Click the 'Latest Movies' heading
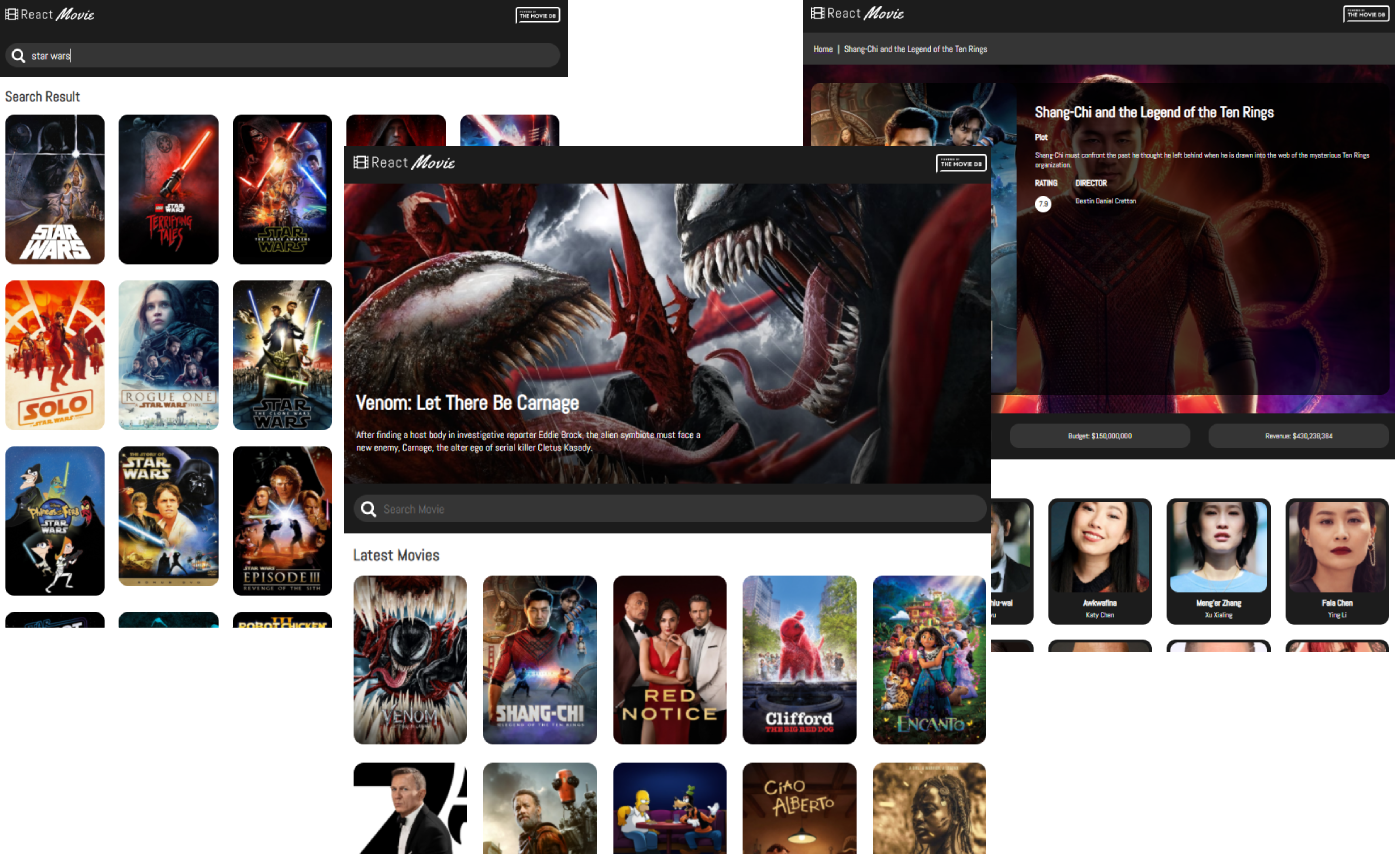Screen dimensions: 1395x854 click(x=396, y=555)
